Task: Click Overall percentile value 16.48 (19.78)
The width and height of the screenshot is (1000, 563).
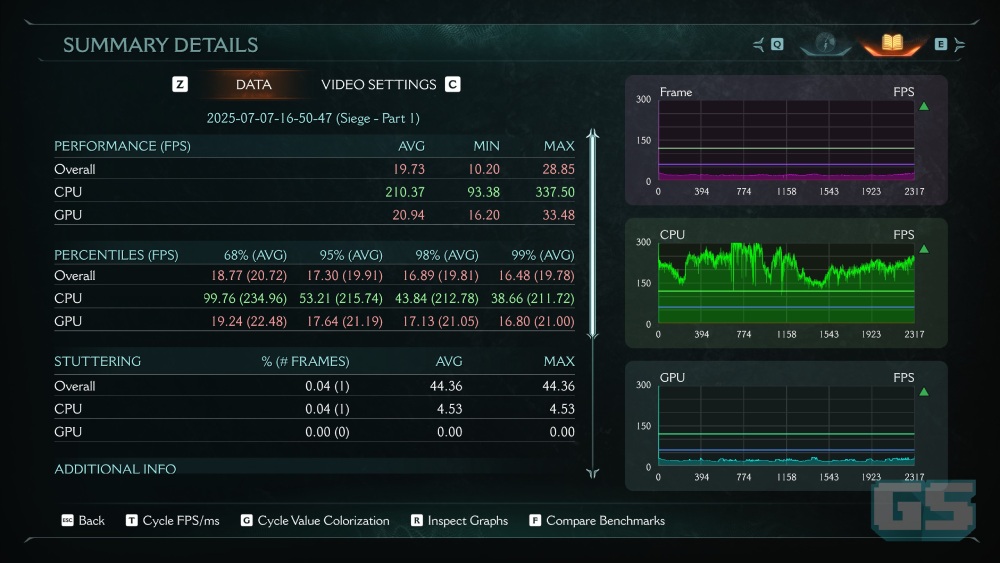Action: coord(536,275)
